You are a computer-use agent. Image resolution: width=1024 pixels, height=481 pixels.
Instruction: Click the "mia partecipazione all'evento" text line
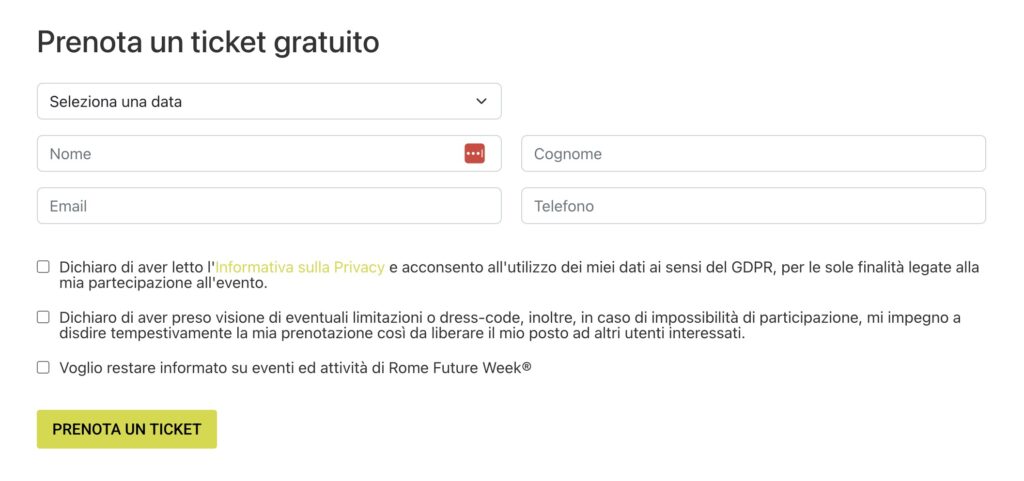tap(163, 284)
